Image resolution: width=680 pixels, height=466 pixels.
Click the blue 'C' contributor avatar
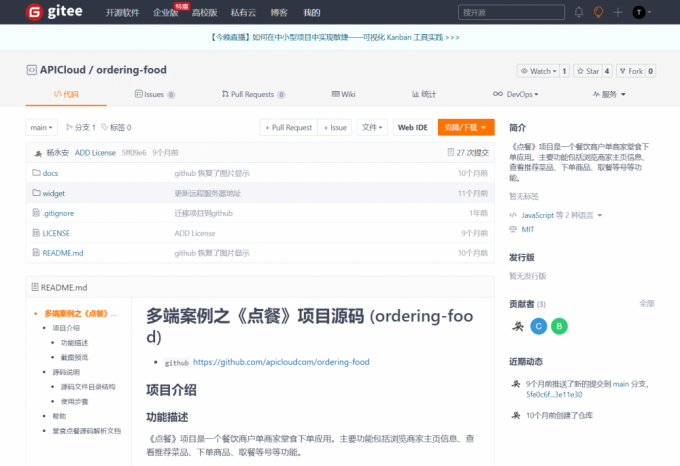click(x=539, y=326)
